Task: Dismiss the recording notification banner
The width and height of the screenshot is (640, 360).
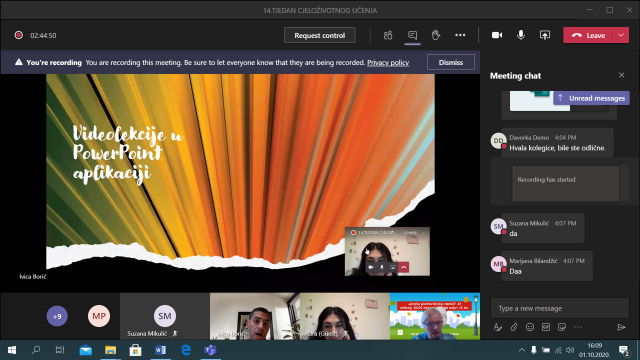Action: point(451,62)
